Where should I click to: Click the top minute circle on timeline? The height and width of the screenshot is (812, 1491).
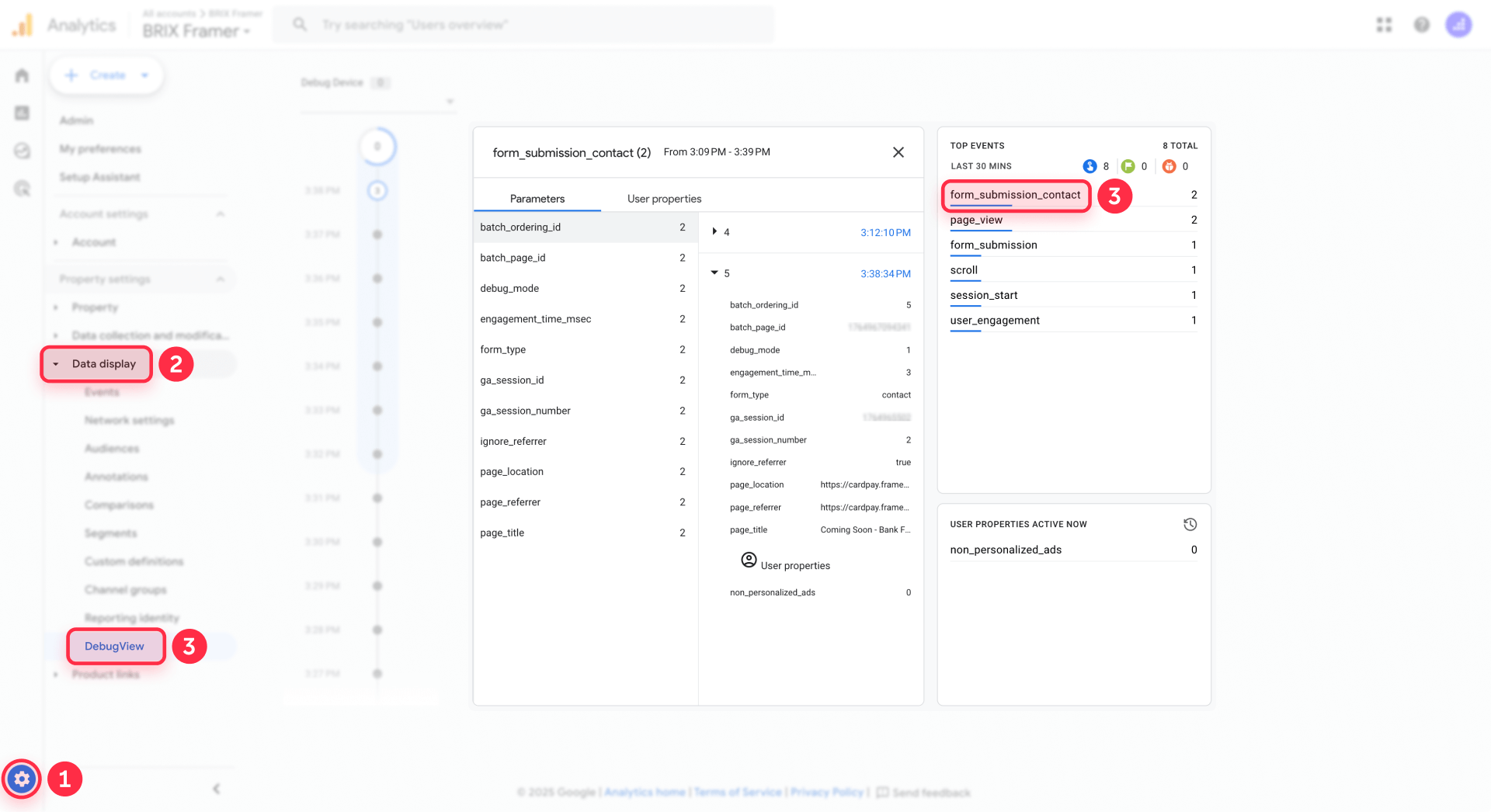tap(377, 146)
